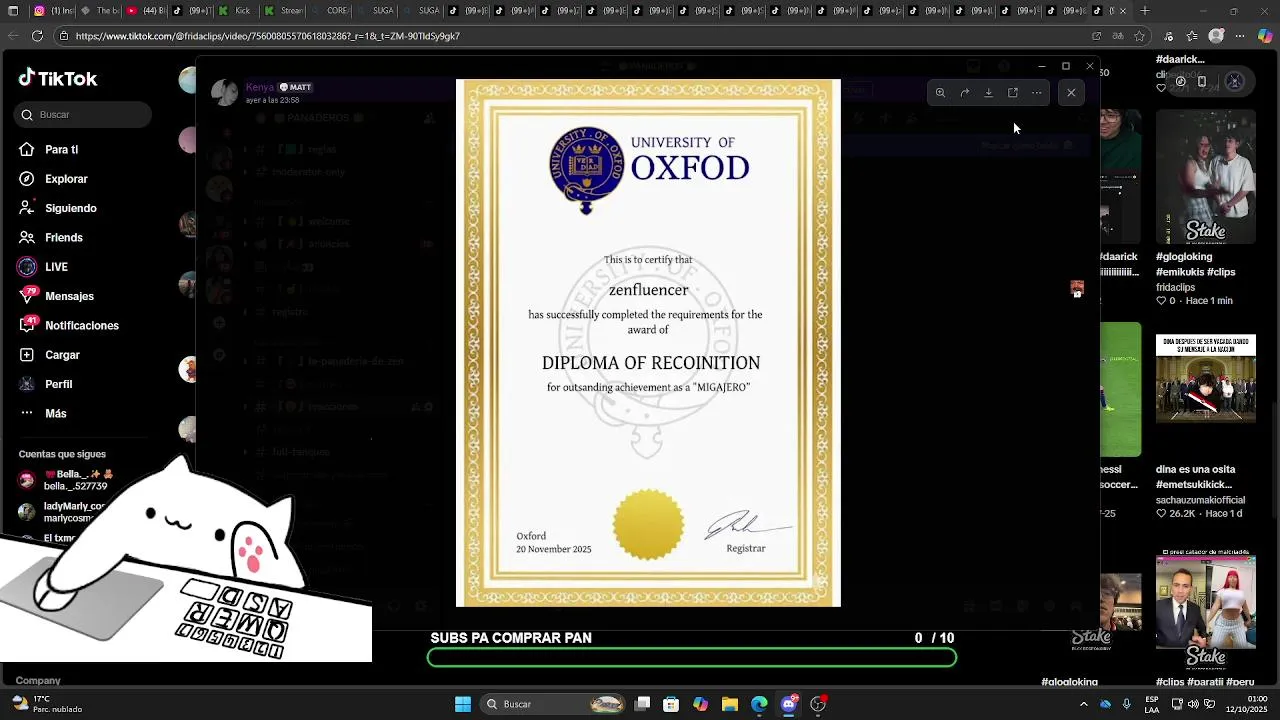Open File Explorer from taskbar
The height and width of the screenshot is (720, 1280).
tap(730, 704)
